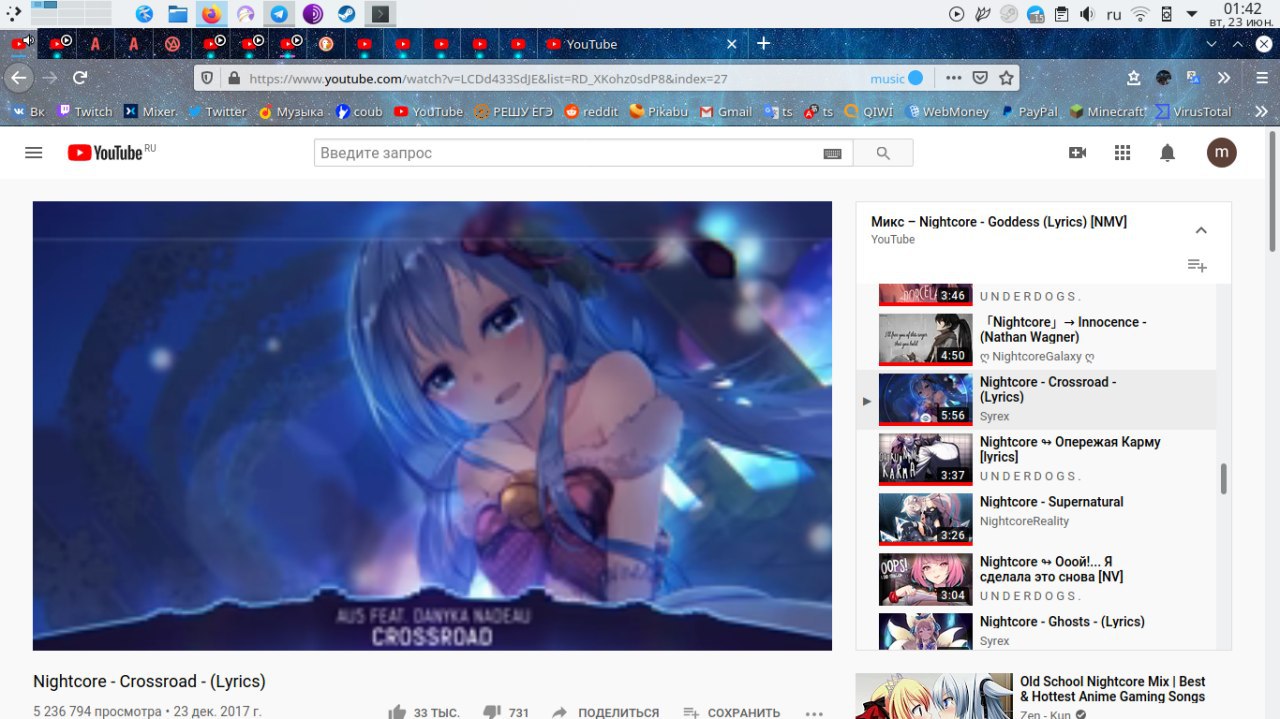
Task: Click the browser forward arrow
Action: [50, 77]
